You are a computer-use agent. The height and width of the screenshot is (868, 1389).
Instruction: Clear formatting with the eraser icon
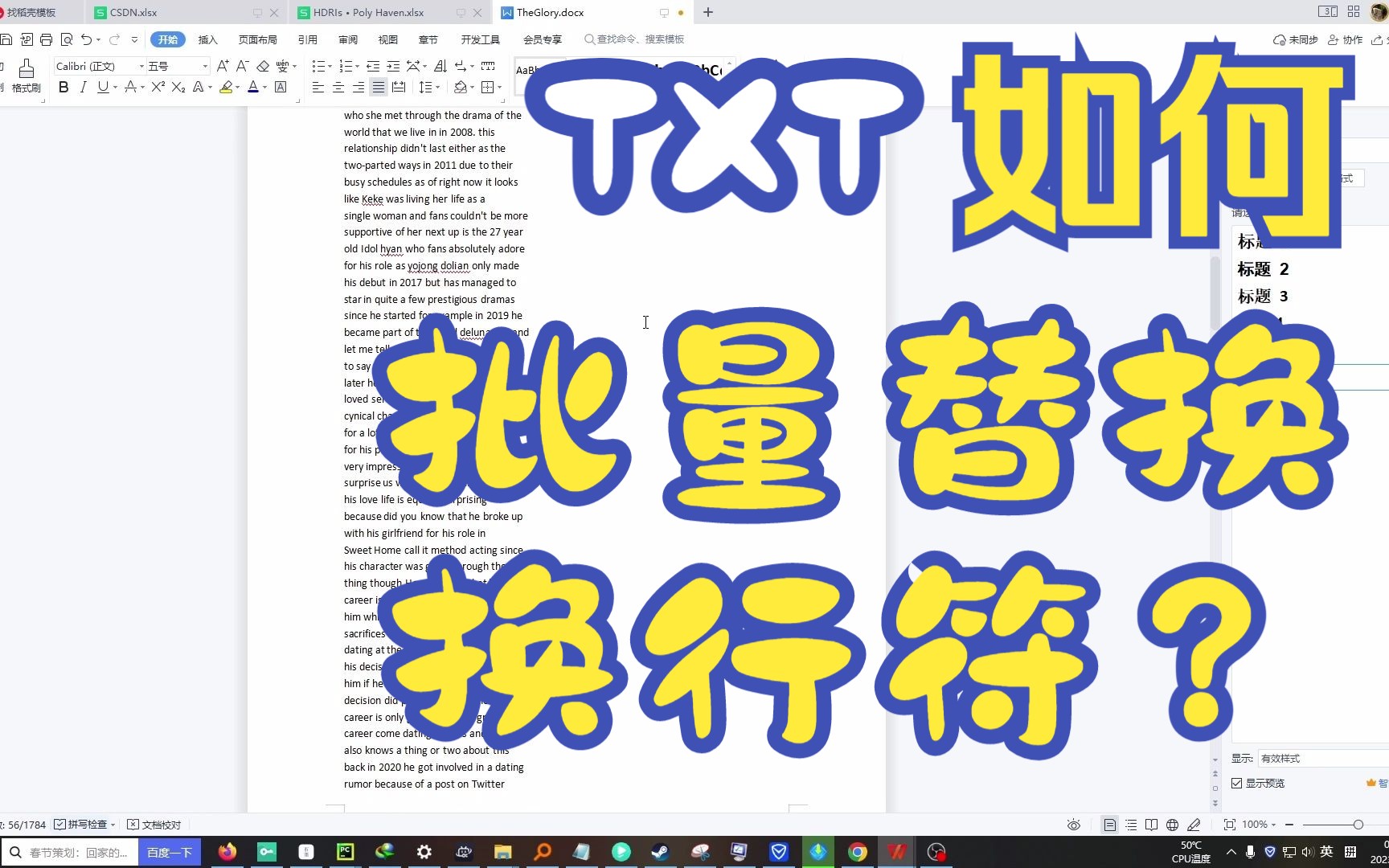(x=263, y=66)
